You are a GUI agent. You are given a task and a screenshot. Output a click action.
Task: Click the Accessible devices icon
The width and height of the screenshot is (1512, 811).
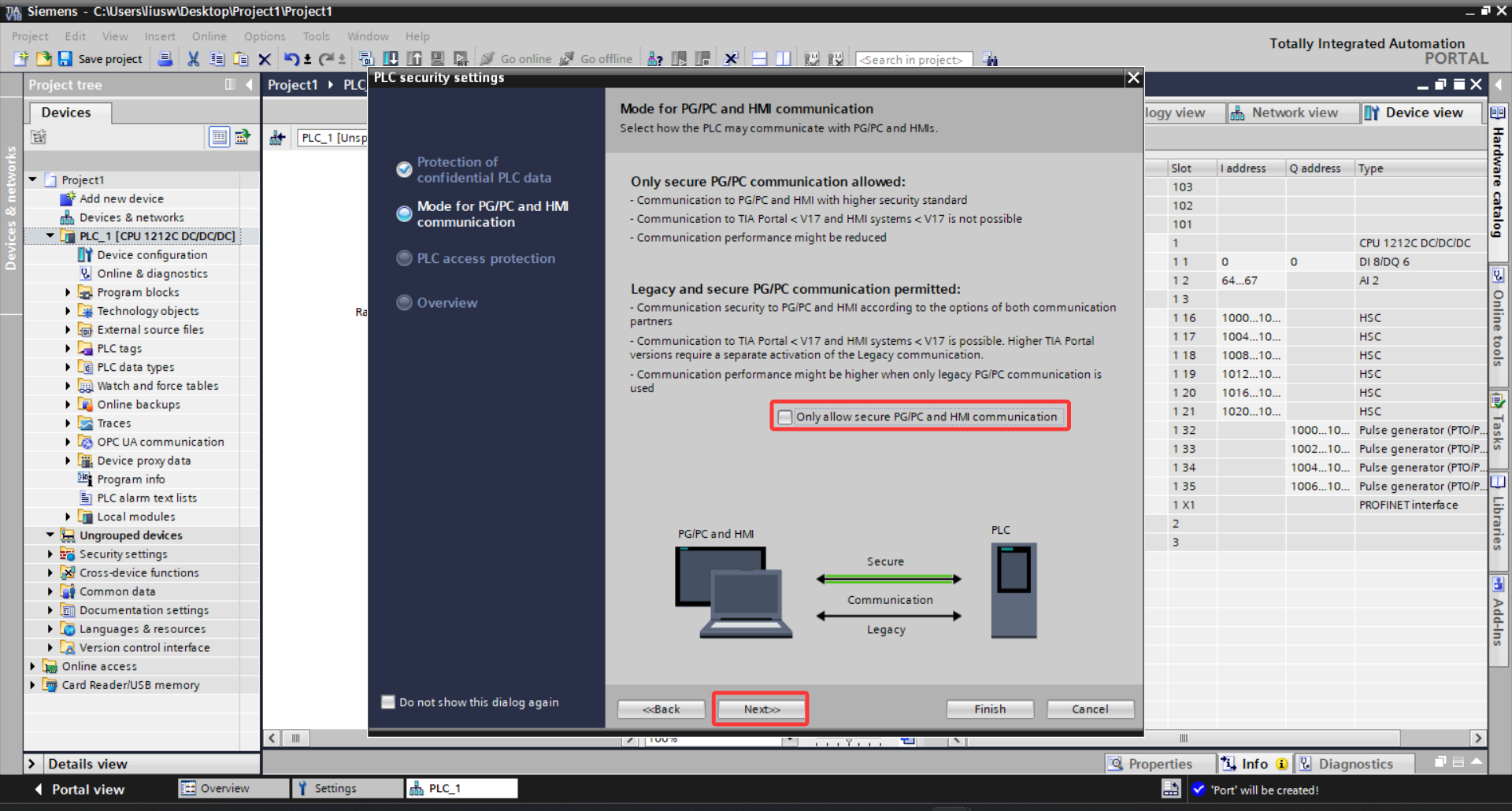[x=654, y=59]
